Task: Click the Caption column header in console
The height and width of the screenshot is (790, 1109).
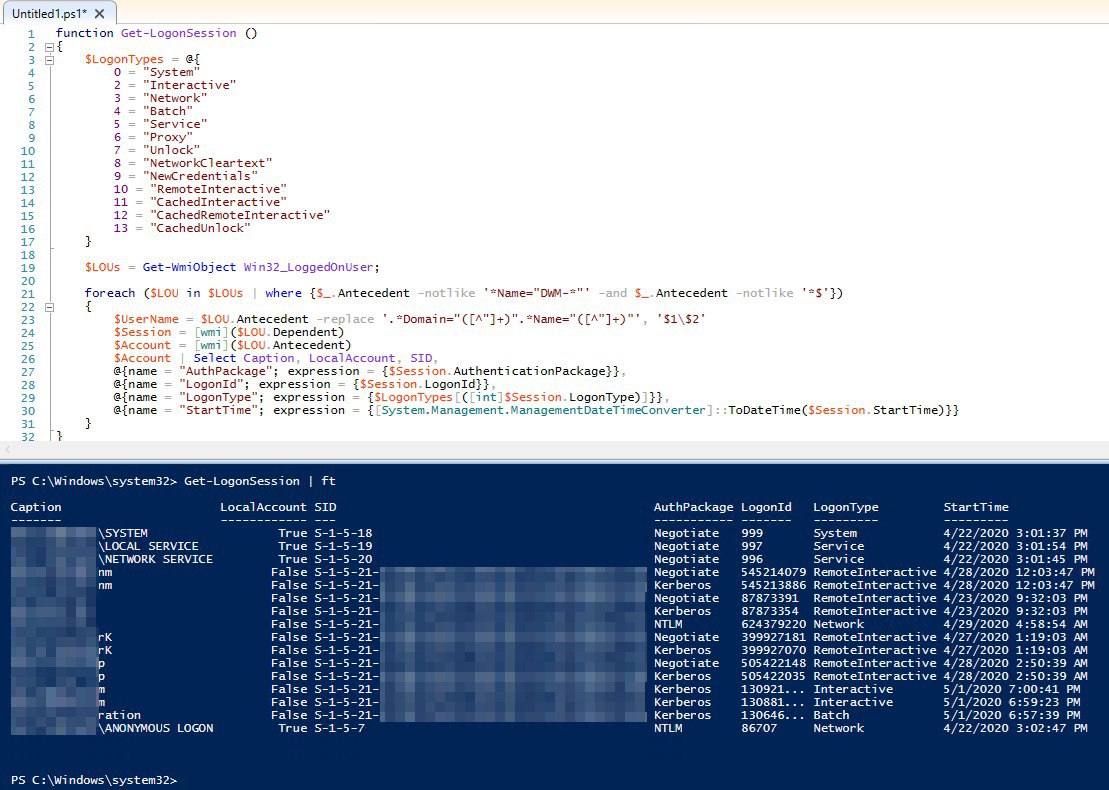Action: pyautogui.click(x=36, y=507)
